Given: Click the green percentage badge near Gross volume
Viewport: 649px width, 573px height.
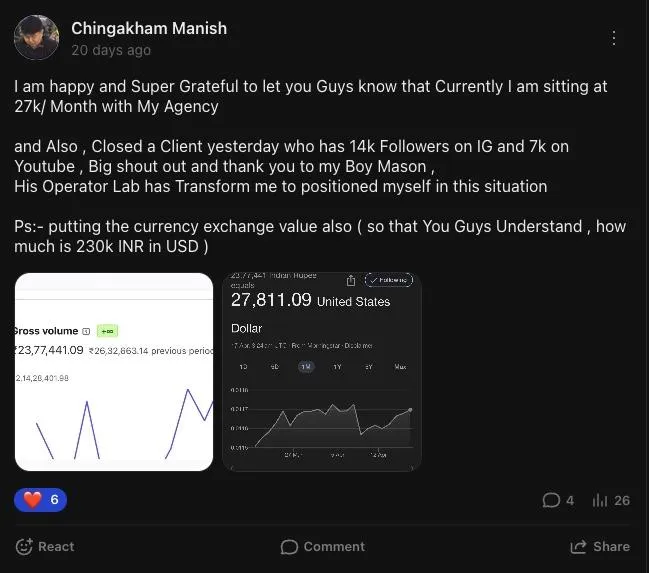Looking at the screenshot, I should point(107,331).
